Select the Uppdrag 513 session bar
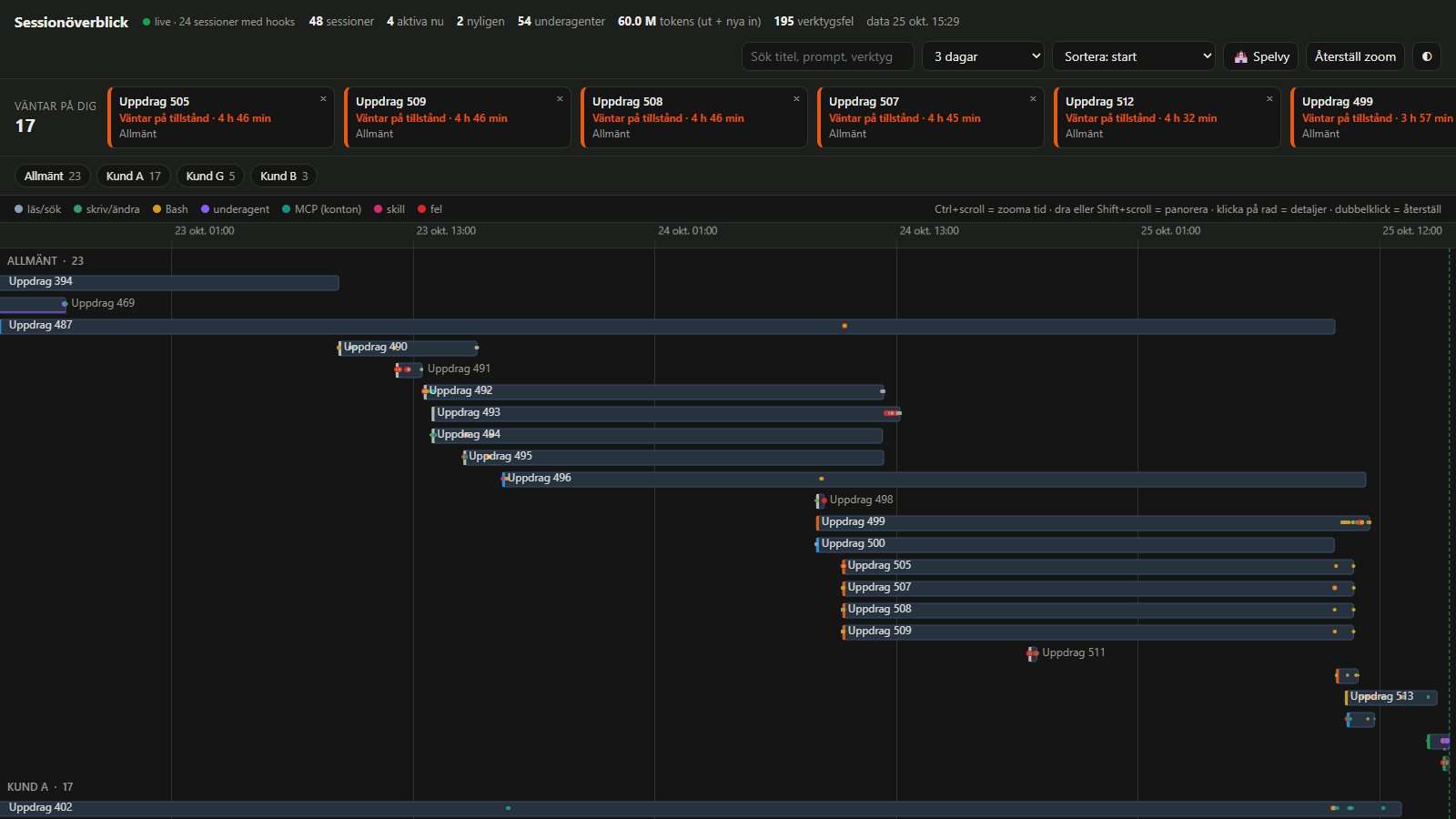 (1391, 697)
